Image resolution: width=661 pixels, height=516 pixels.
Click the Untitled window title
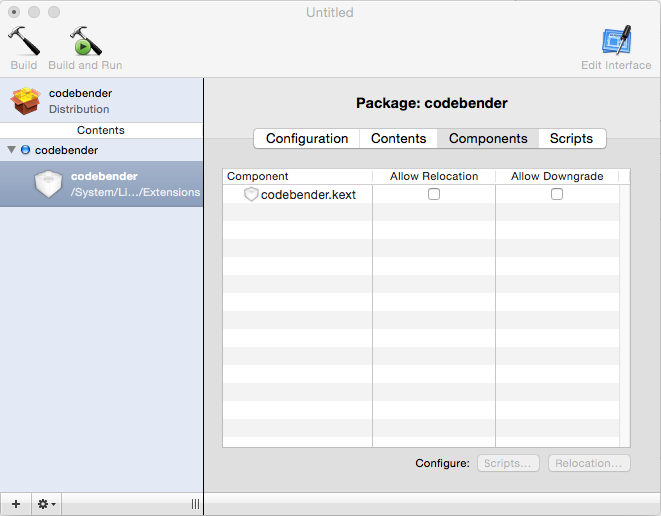tap(330, 12)
